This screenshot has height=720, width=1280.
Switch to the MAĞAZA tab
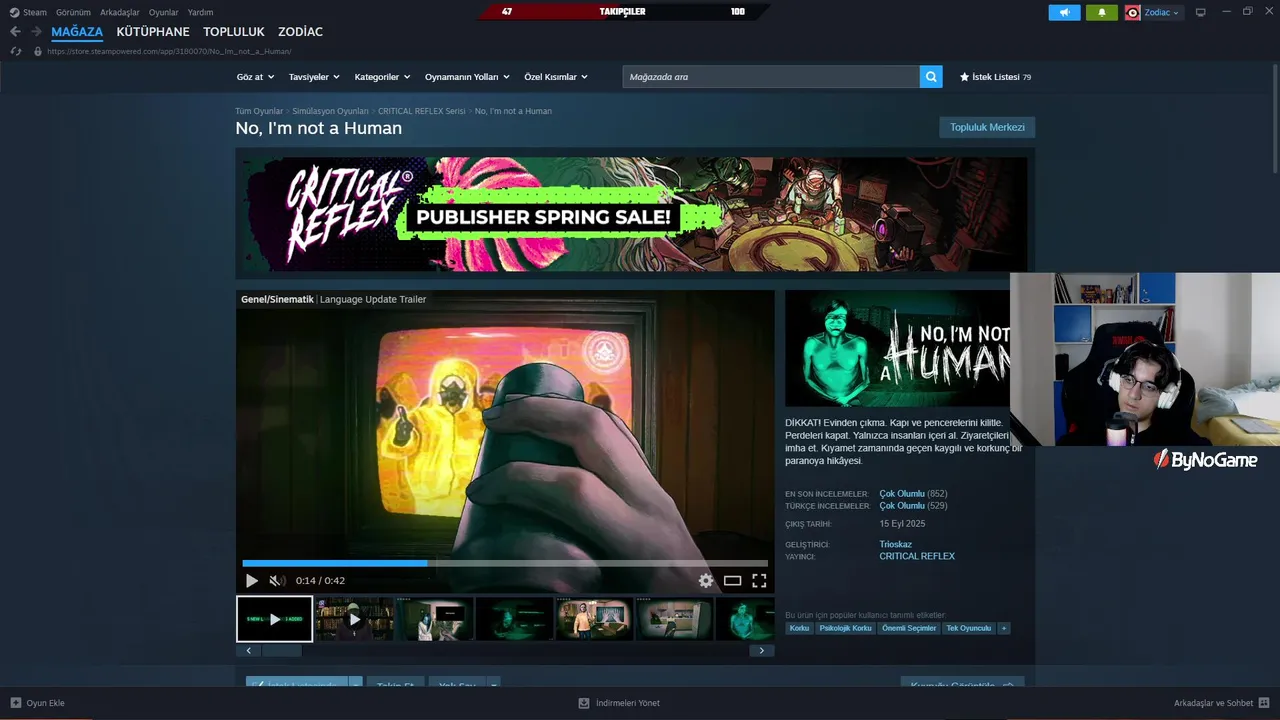pyautogui.click(x=77, y=32)
